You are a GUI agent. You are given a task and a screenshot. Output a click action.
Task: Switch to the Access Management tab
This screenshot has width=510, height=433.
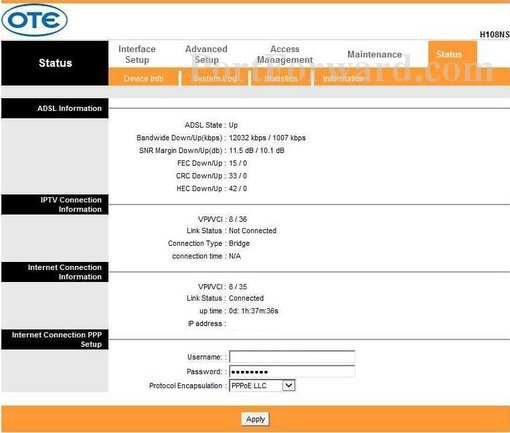pyautogui.click(x=285, y=54)
